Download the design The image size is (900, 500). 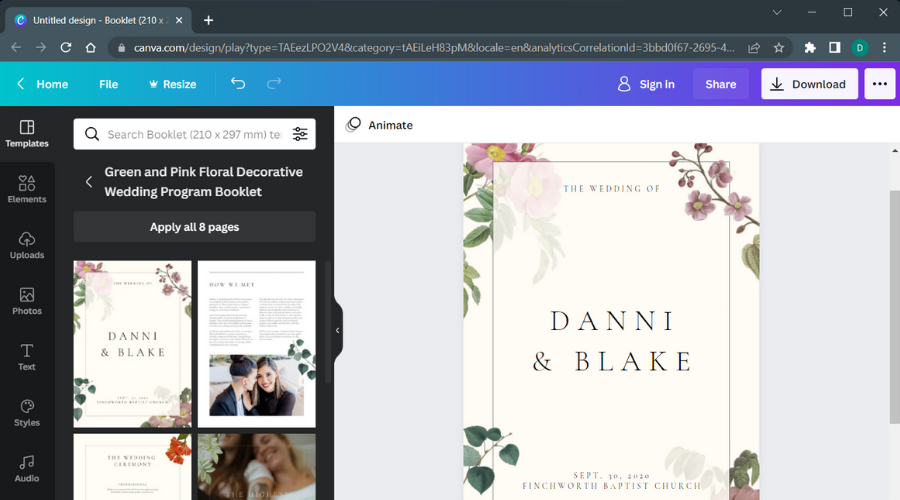click(809, 84)
